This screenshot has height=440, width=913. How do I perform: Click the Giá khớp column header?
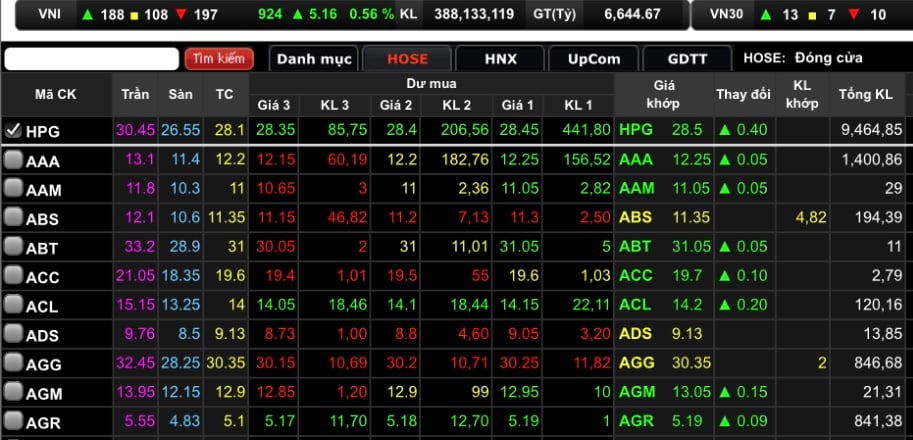pyautogui.click(x=664, y=94)
